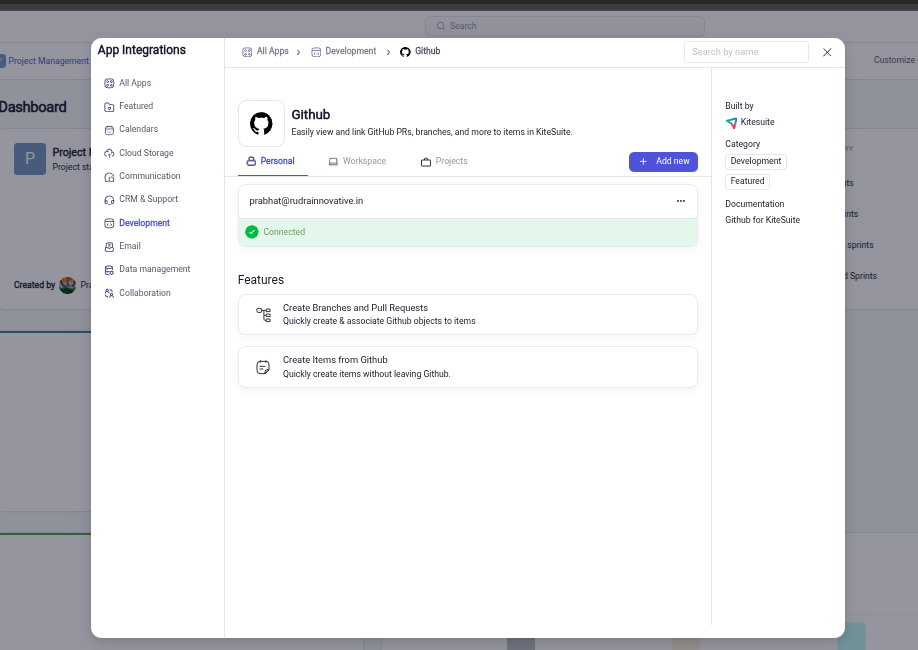Switch to the Projects tab
The height and width of the screenshot is (650, 918).
[444, 161]
